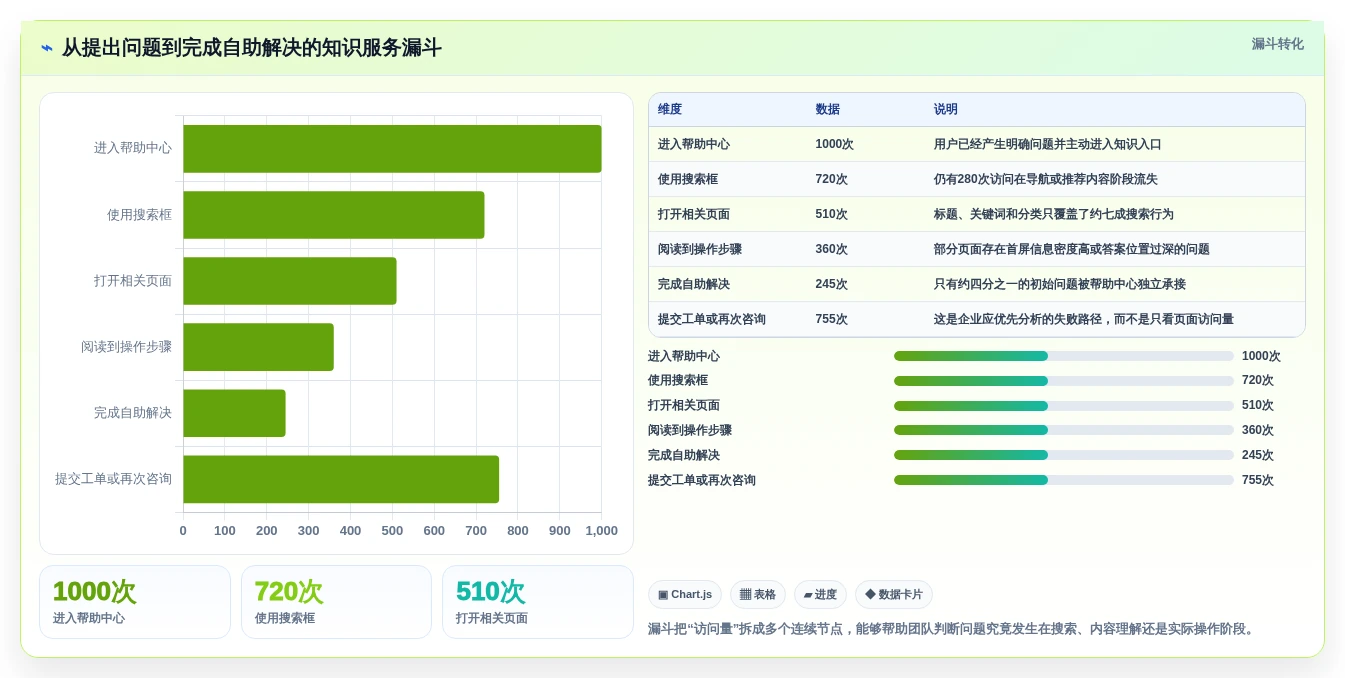Click the 1000次 table value

click(x=835, y=144)
